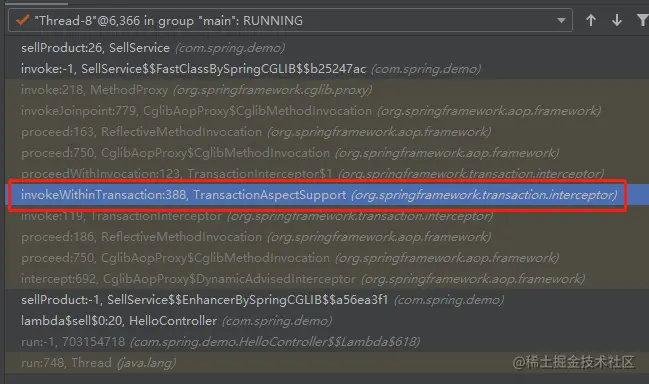649x384 pixels.
Task: Select frame sellProduct:26, SellService
Action: click(327, 48)
